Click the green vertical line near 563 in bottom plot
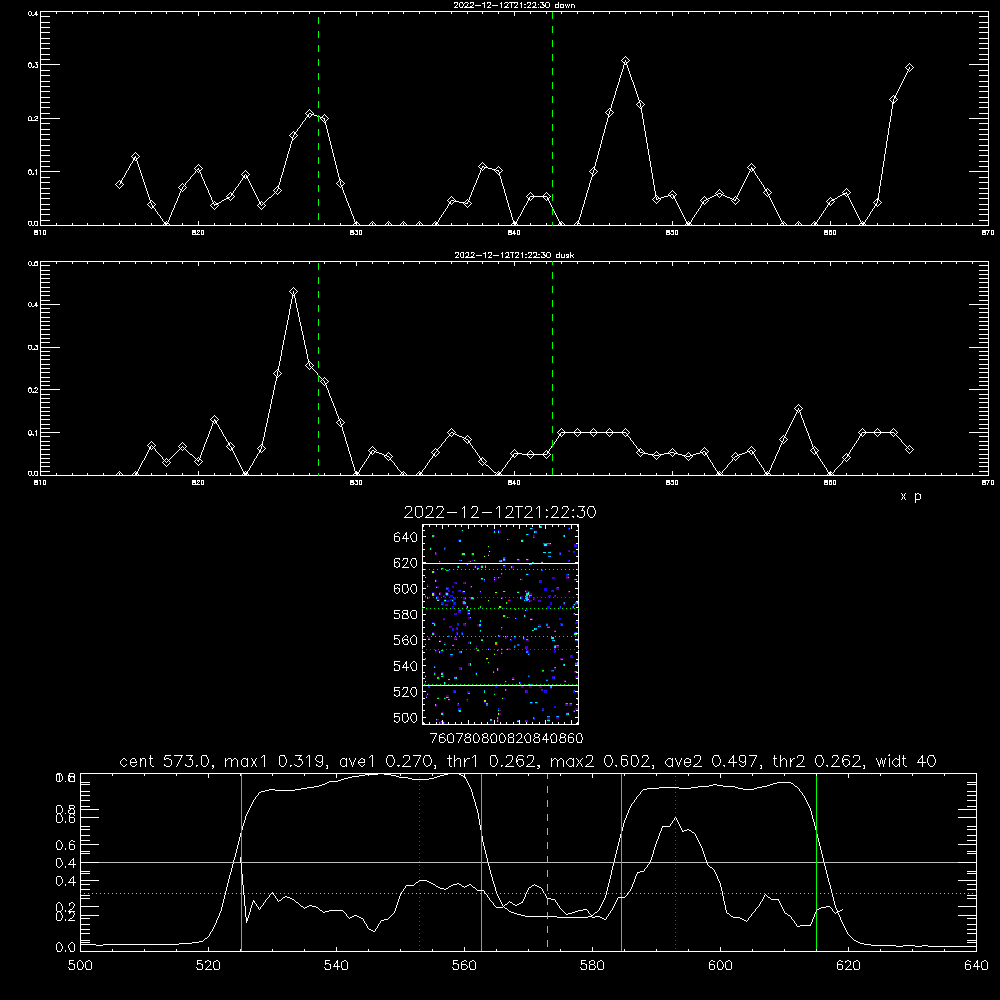The height and width of the screenshot is (1000, 1000). (x=482, y=861)
